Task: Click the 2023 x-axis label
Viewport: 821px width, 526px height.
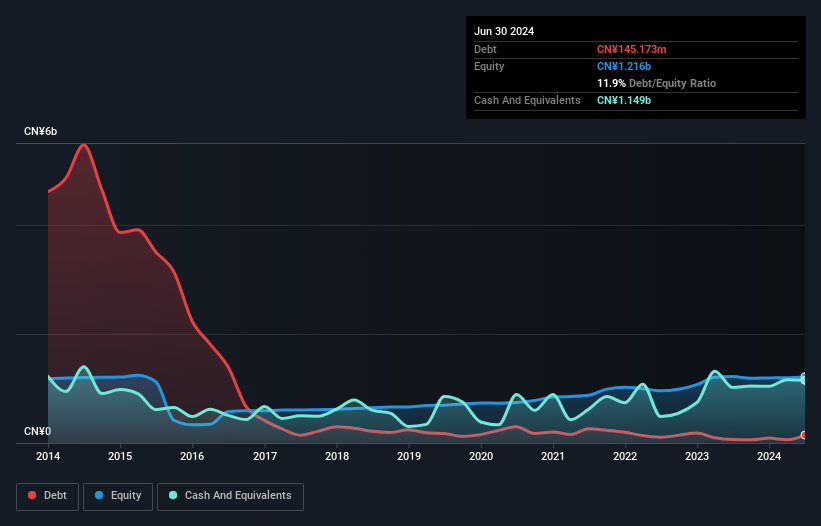Action: 697,456
